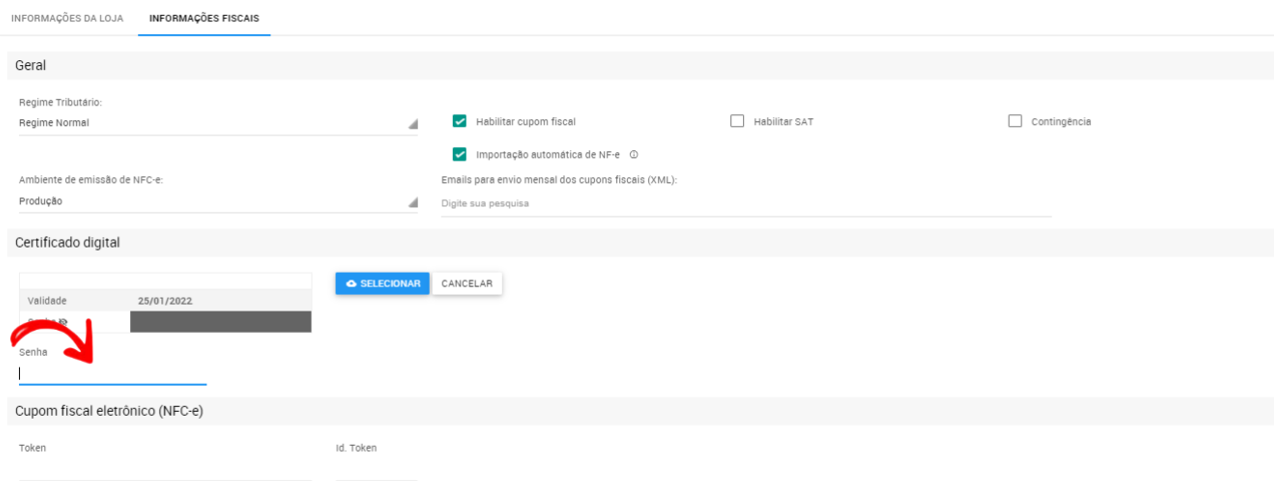
Task: Focus the Senha password input field
Action: (x=112, y=373)
